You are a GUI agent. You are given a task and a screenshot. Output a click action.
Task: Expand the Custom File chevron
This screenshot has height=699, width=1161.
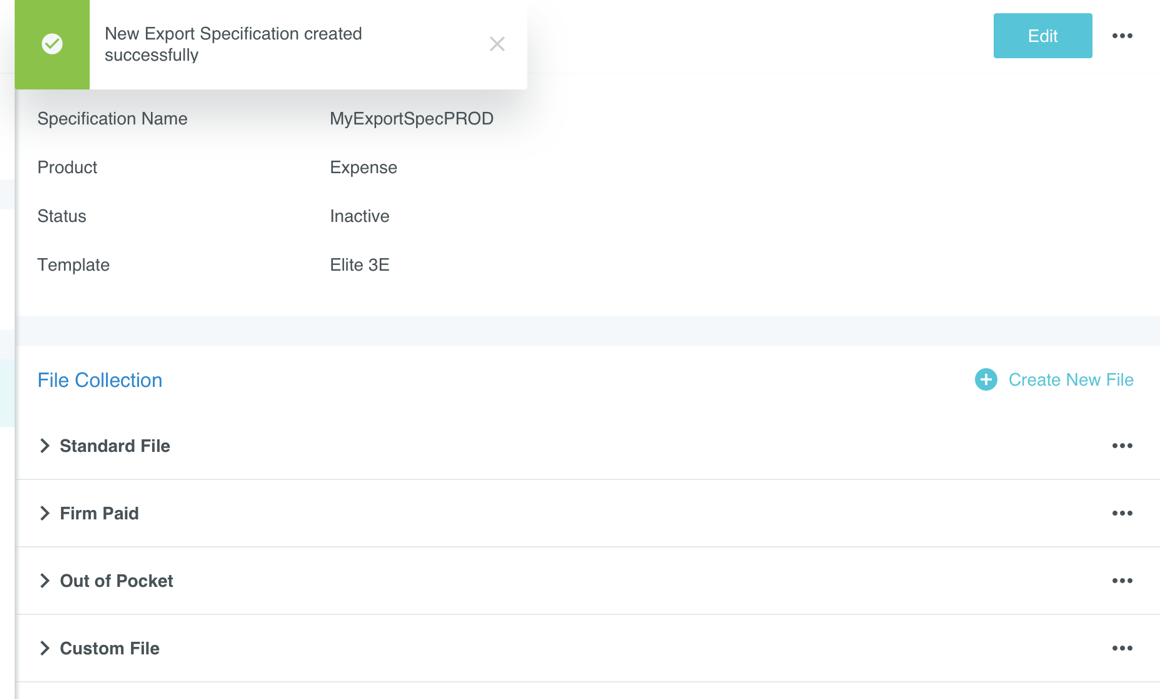coord(45,648)
